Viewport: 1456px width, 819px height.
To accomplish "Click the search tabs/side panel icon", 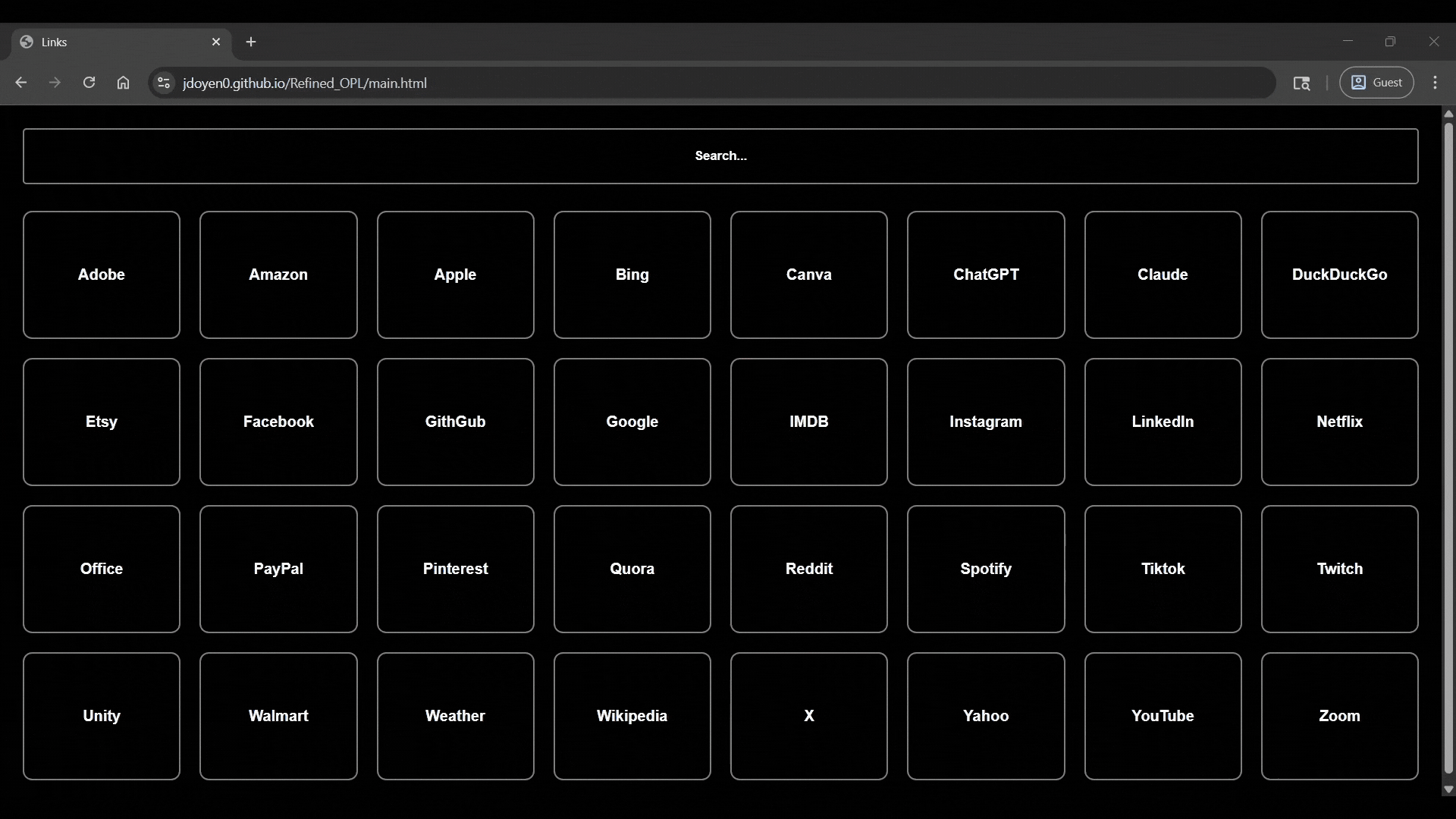I will pos(1301,83).
